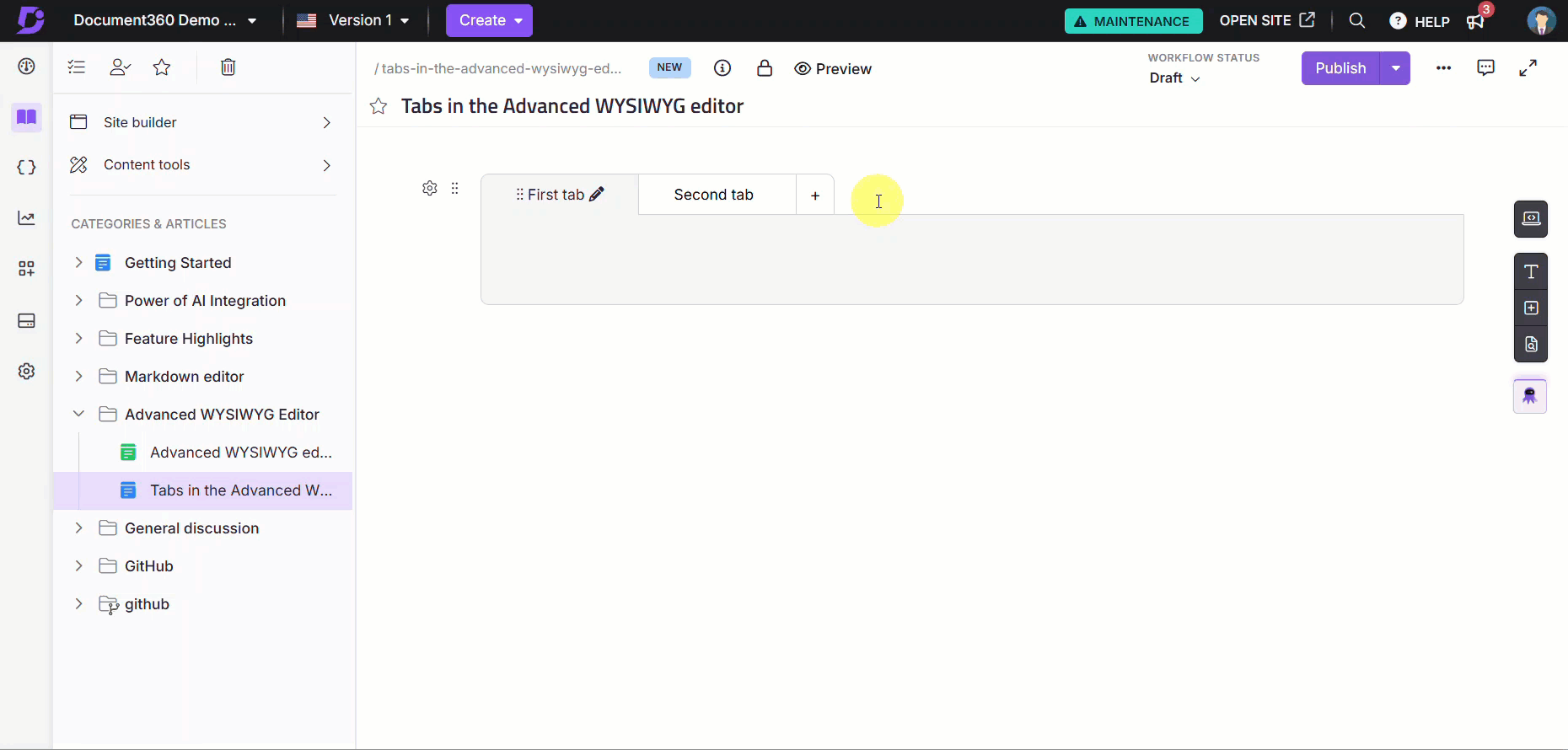Open the Analytics chart icon

[x=27, y=218]
